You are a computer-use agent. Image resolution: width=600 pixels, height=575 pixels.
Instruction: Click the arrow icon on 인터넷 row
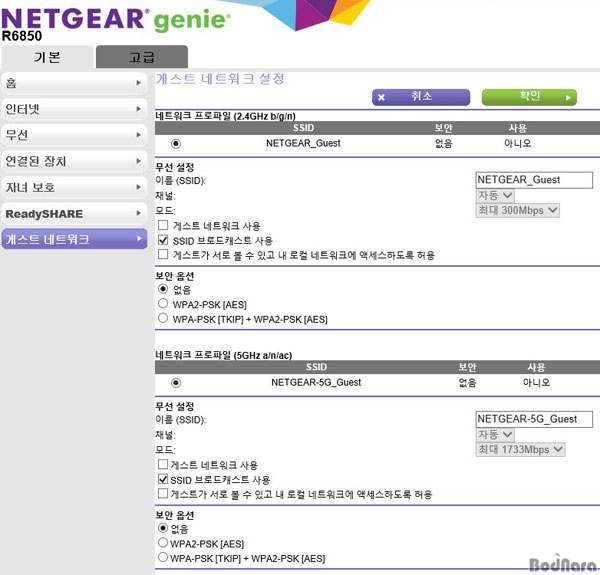tap(139, 109)
